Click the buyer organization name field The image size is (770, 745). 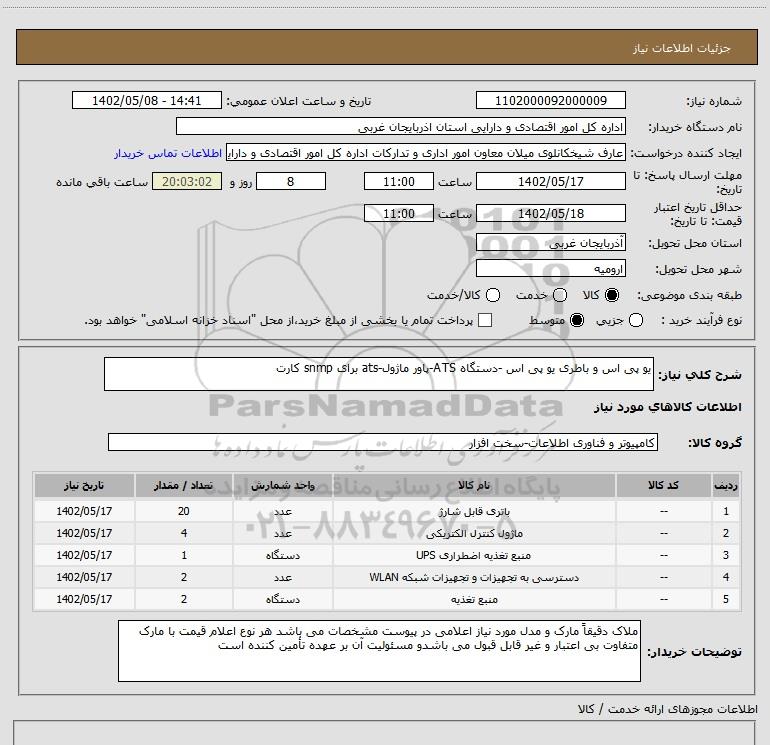coord(401,127)
